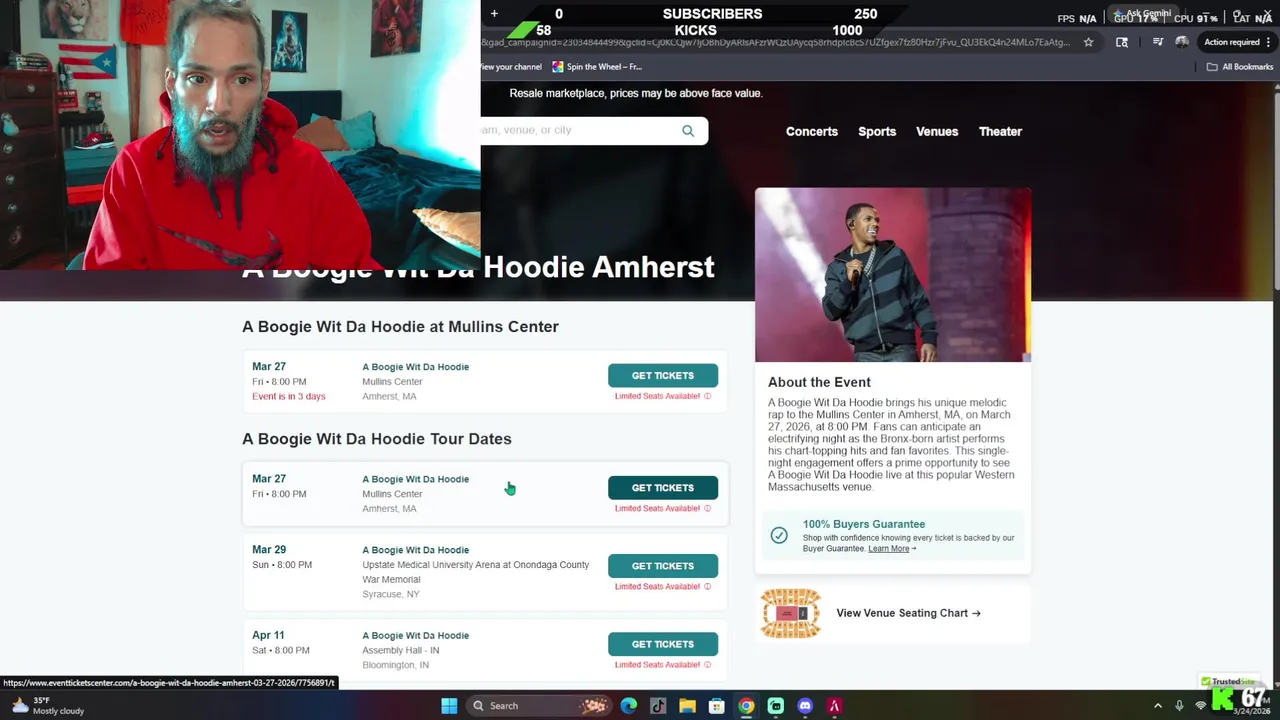Image resolution: width=1280 pixels, height=720 pixels.
Task: Show hidden system tray icons chevron
Action: point(1158,706)
